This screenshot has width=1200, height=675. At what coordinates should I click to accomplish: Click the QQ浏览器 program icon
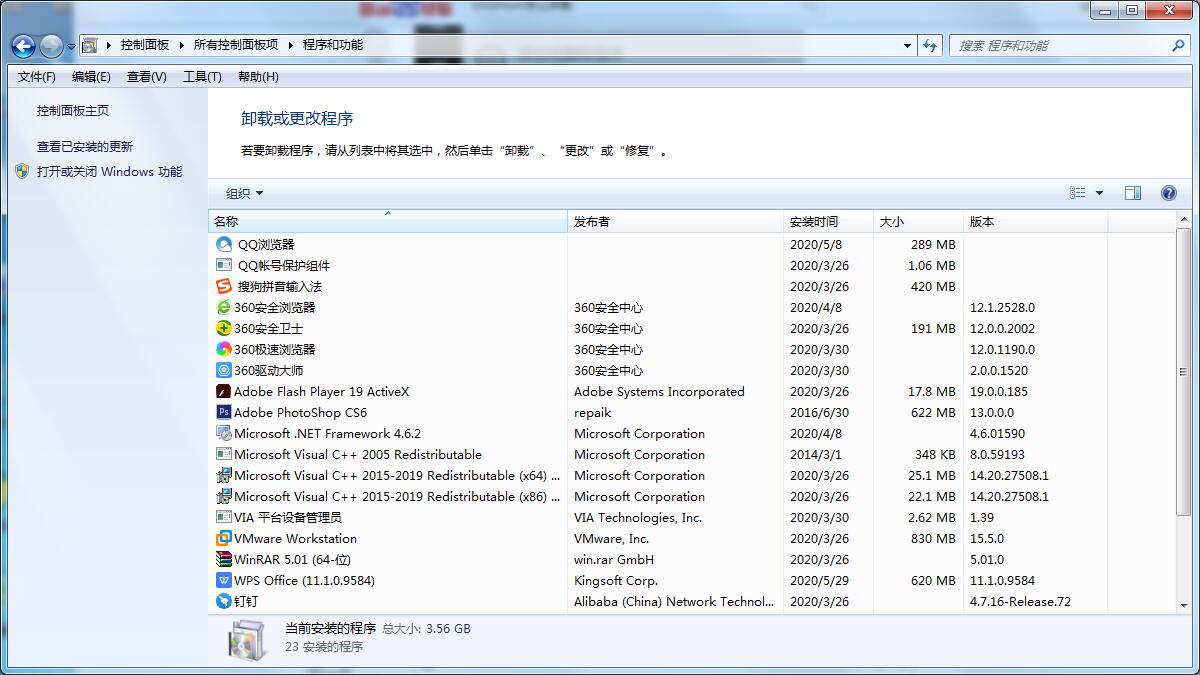point(224,244)
